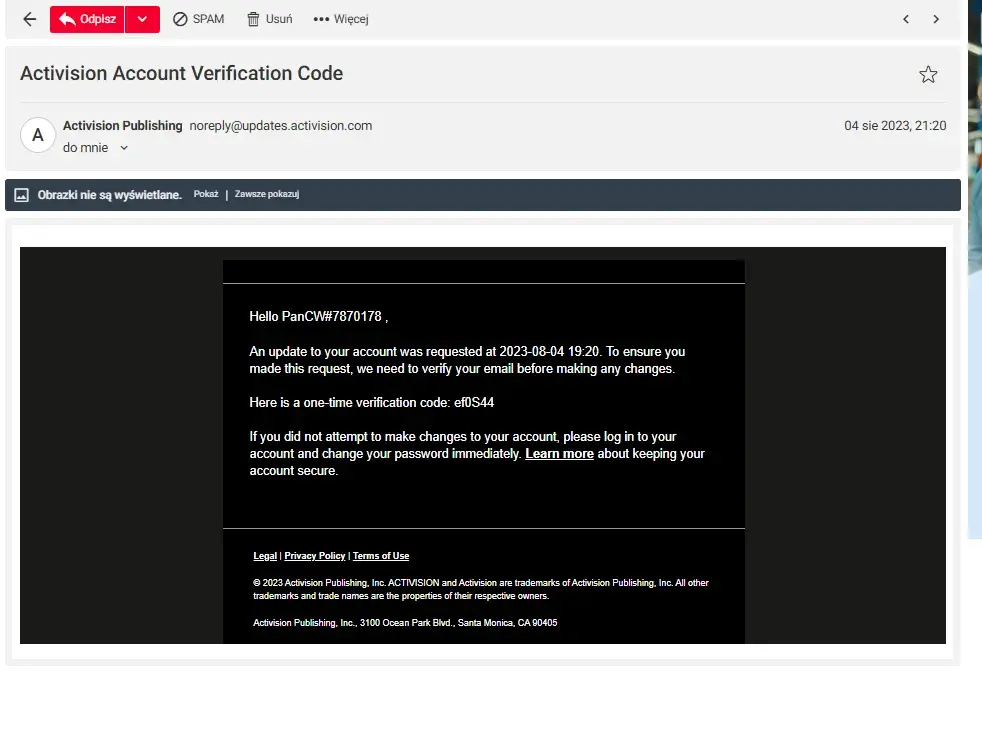The image size is (982, 754).
Task: Delete the email with Usuń
Action: 270,19
